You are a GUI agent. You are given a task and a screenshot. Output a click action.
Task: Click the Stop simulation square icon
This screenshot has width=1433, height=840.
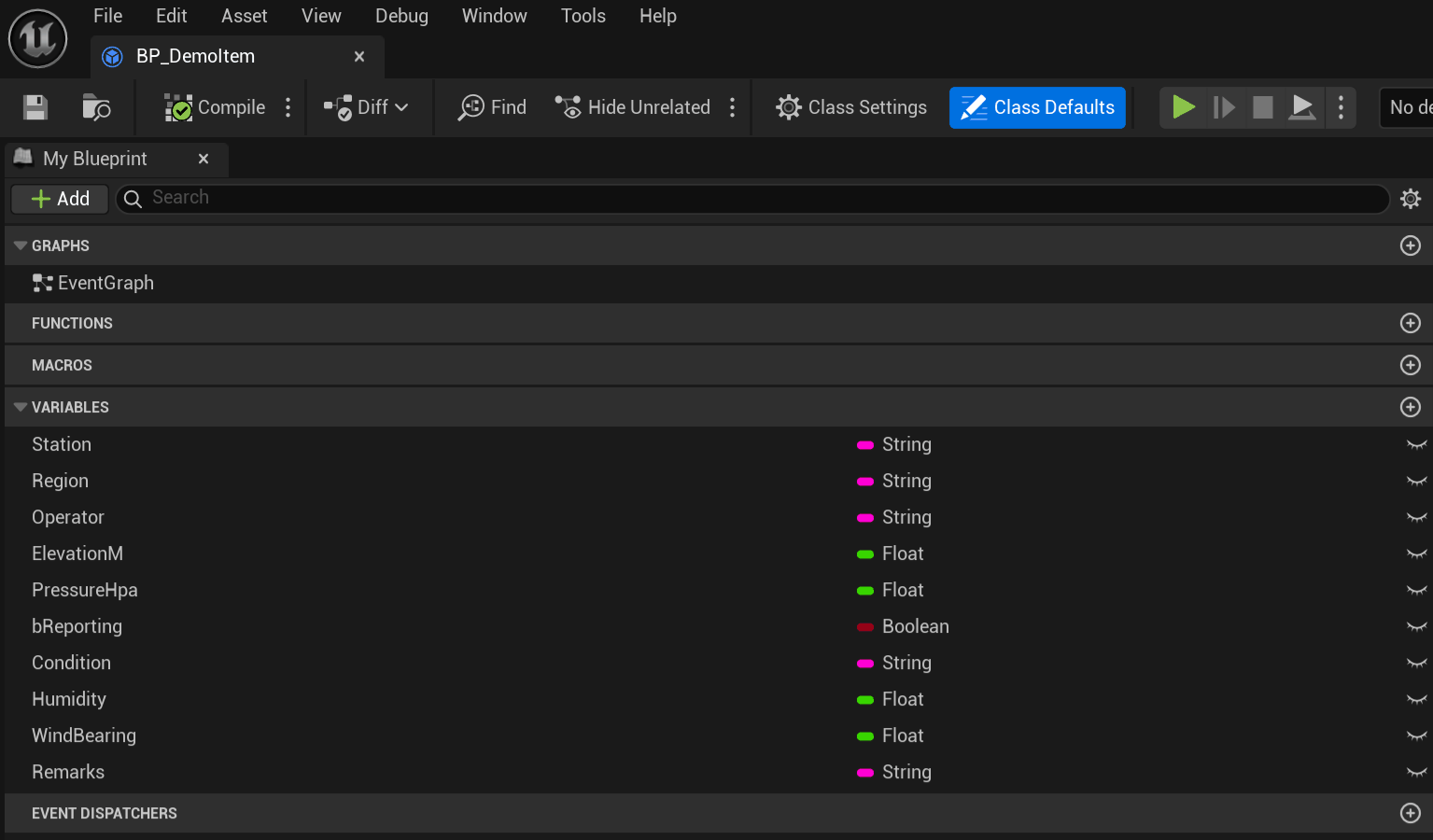click(x=1263, y=107)
